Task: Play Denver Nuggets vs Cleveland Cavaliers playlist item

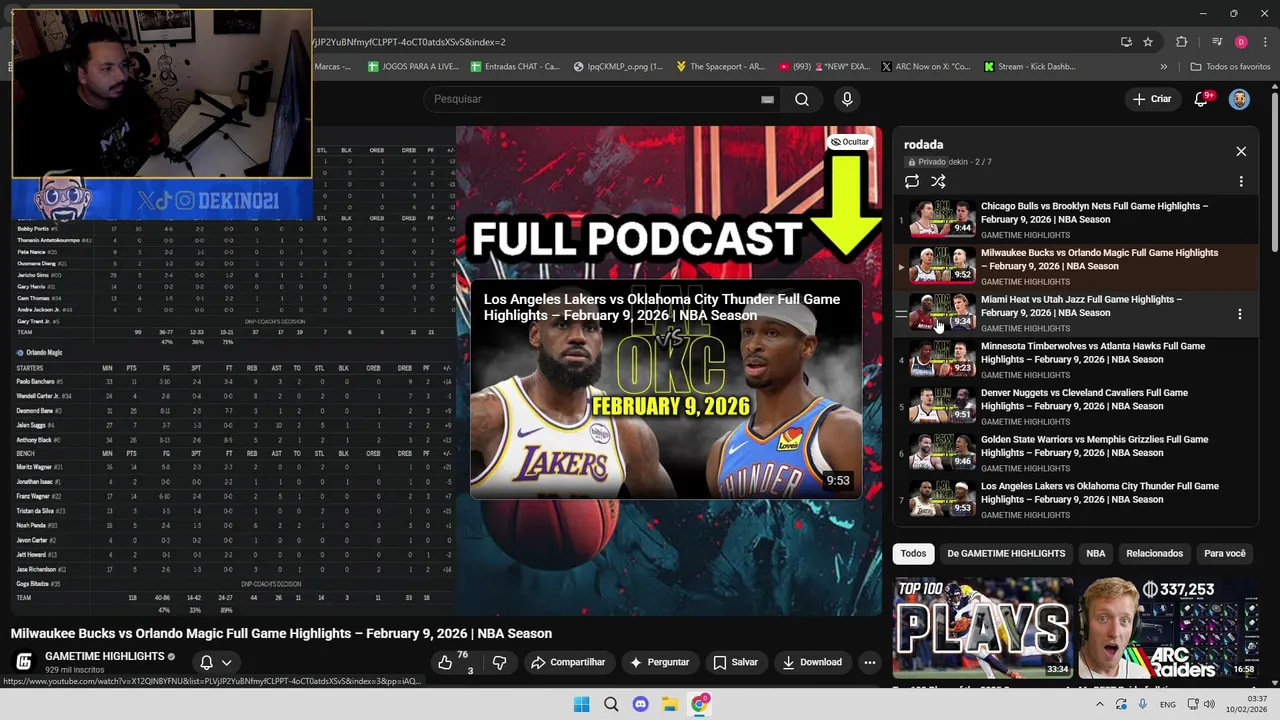Action: click(x=1075, y=406)
